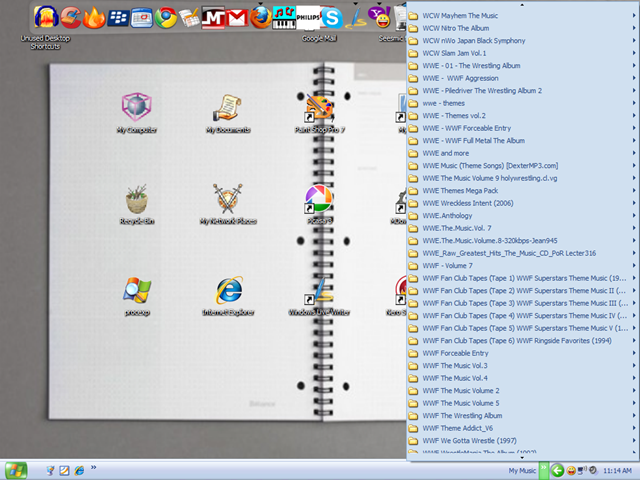Screen dimensions: 640x480
Task: Select Paint Shop Pro 7 shortcut
Action: point(319,113)
